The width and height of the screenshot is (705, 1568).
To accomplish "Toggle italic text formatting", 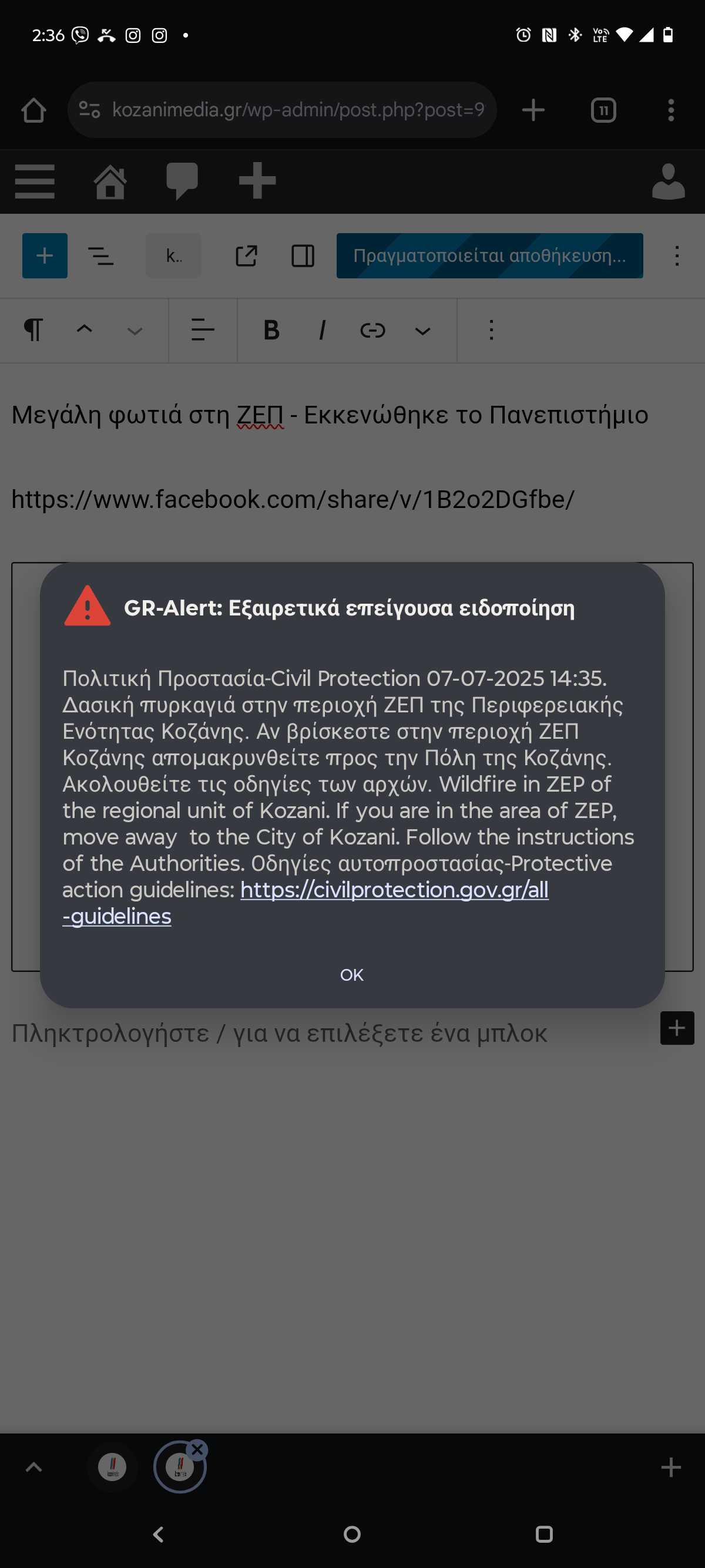I will coord(322,330).
